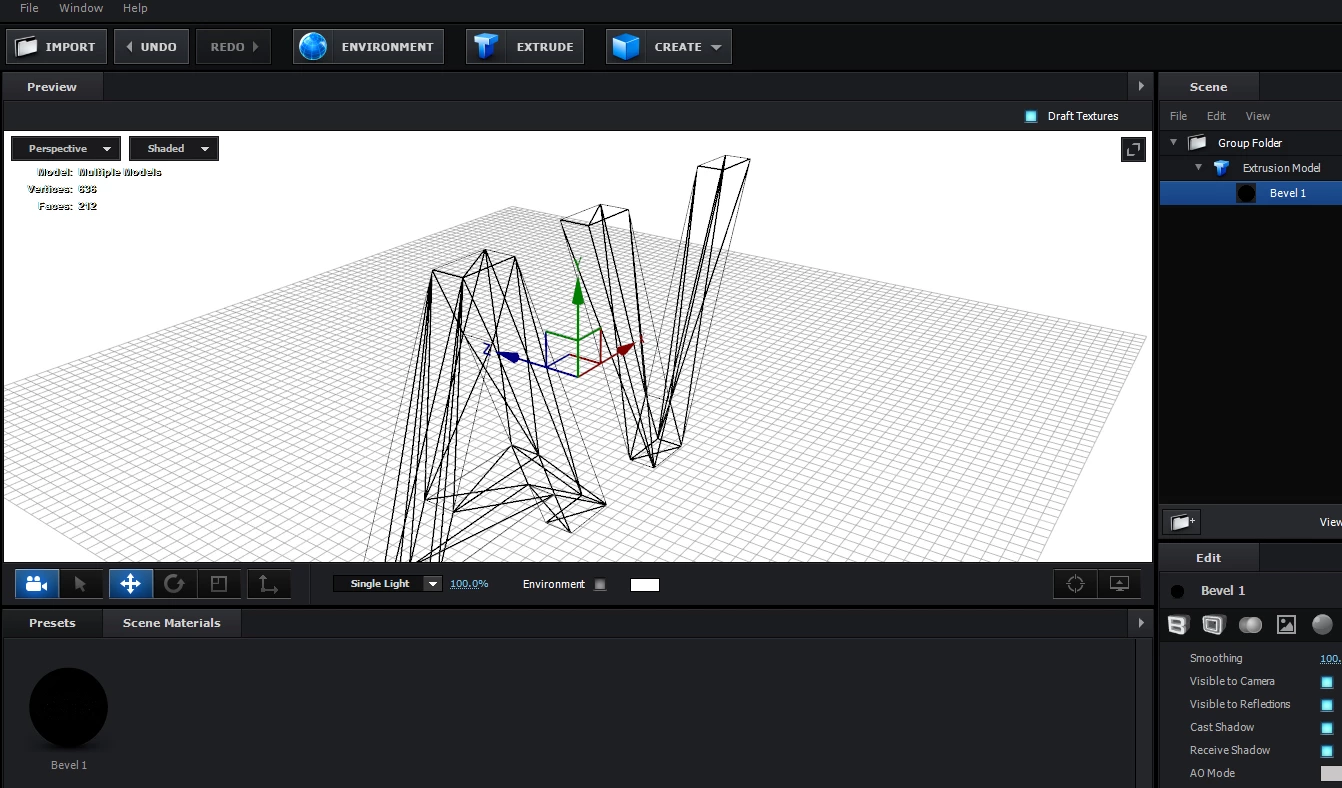This screenshot has width=1342, height=788.
Task: Open the bevel outline icon in Edit panel
Action: [1213, 625]
